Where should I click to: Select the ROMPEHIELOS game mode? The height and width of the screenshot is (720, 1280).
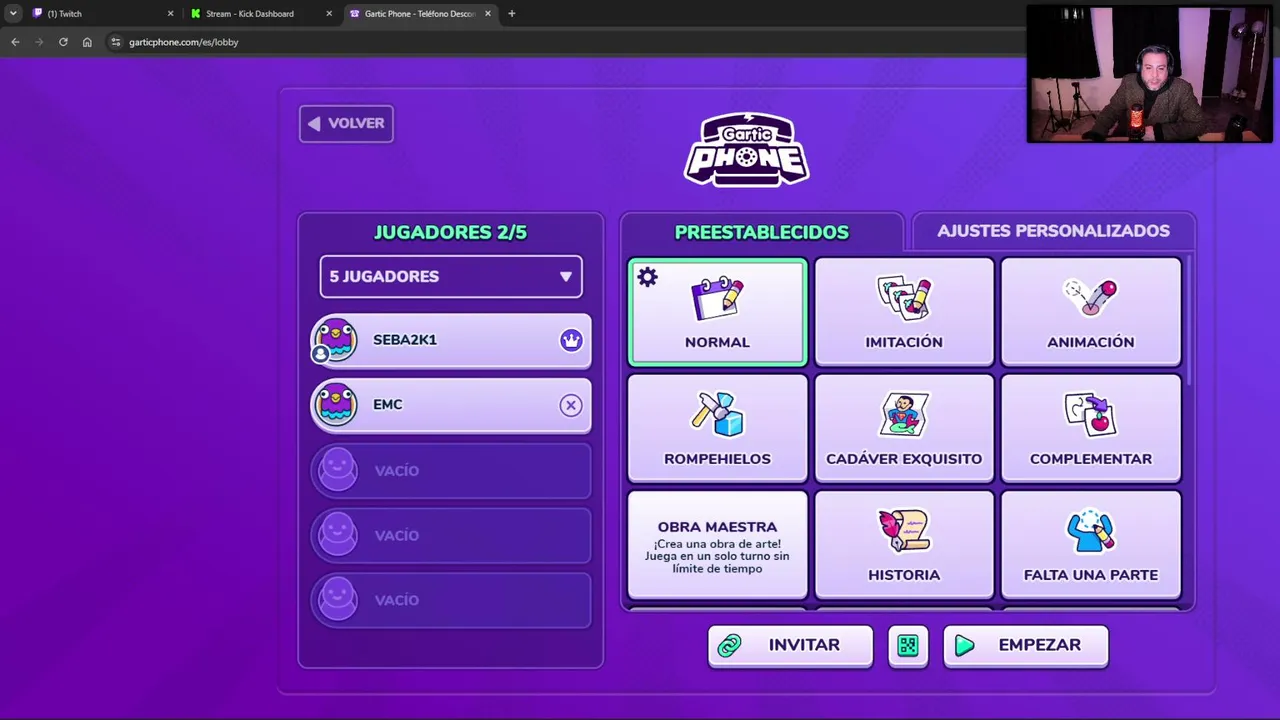click(x=717, y=429)
